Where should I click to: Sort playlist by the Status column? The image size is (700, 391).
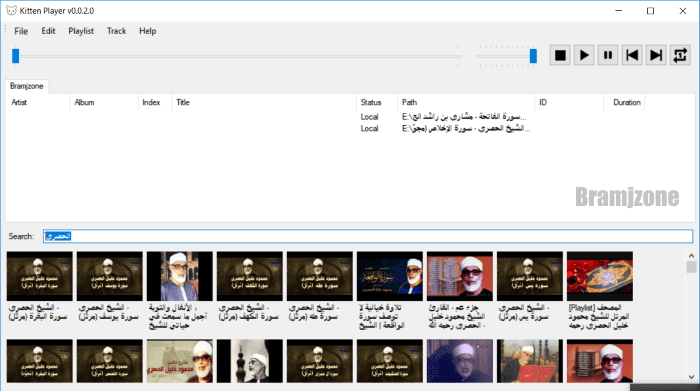tap(377, 102)
